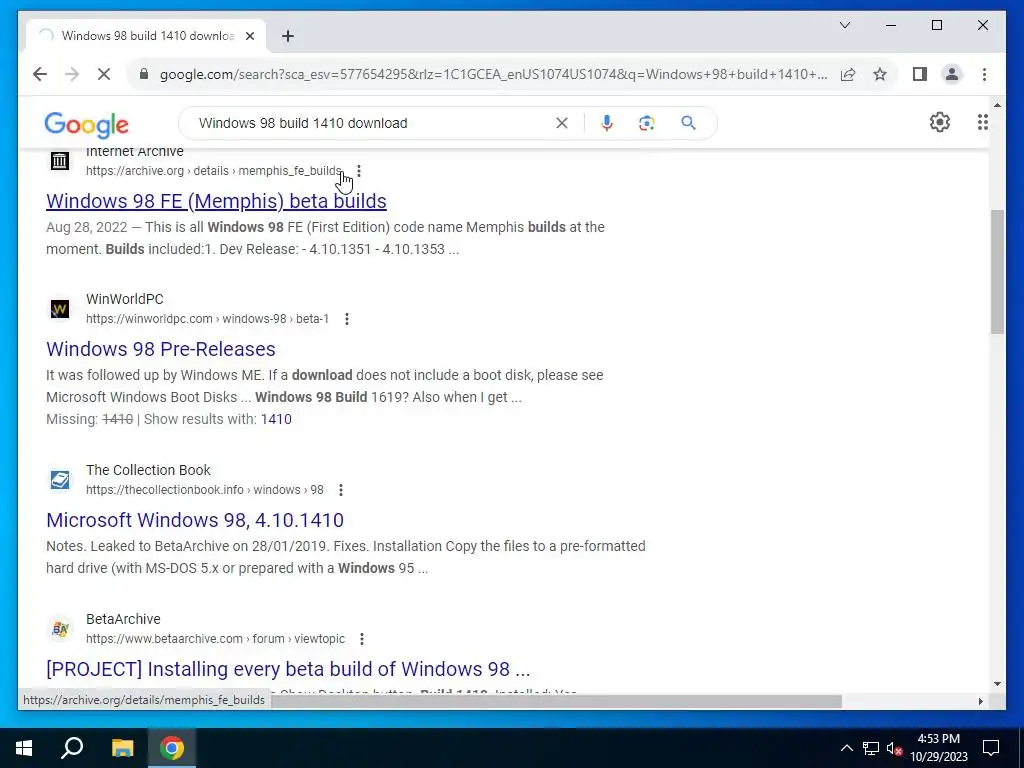Bookmark this tab with the star icon
The width and height of the screenshot is (1024, 768).
[x=880, y=74]
